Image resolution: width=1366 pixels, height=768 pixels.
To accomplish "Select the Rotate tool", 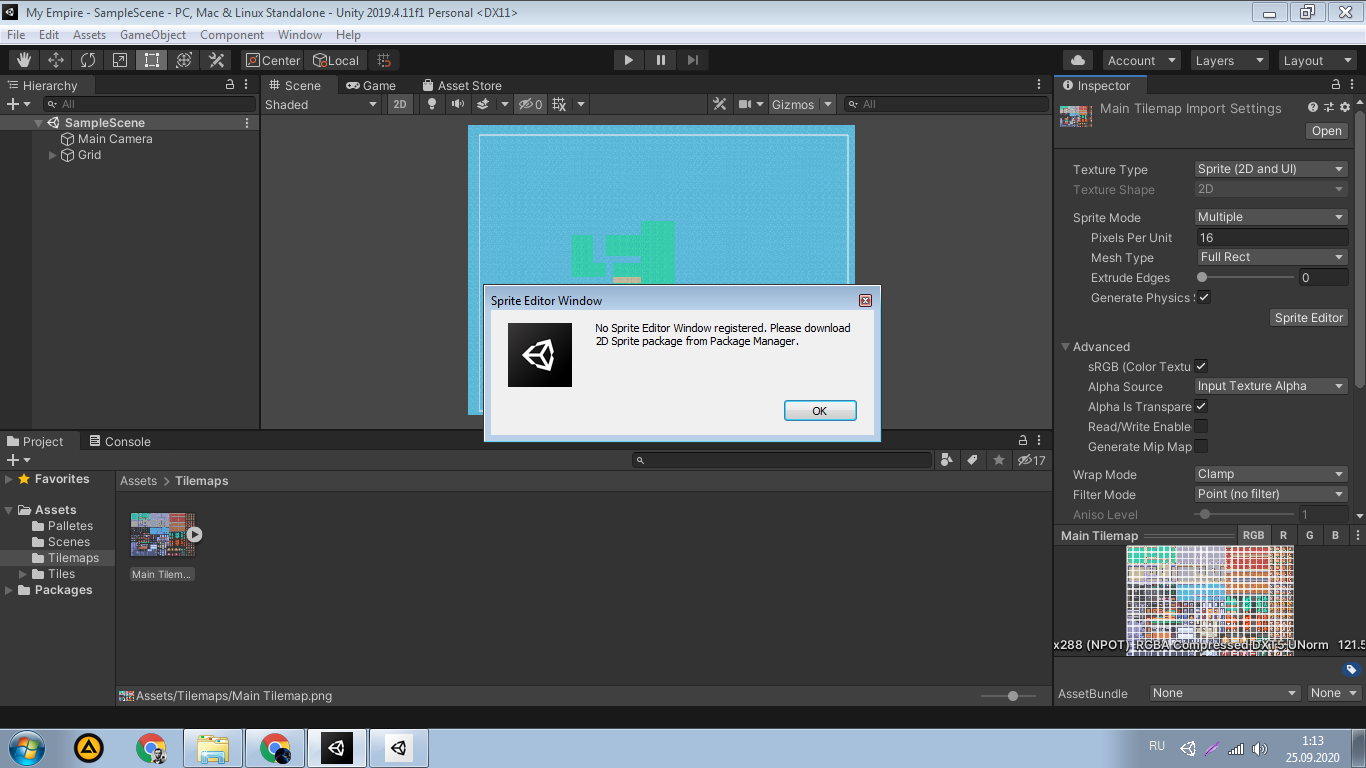I will pos(88,60).
